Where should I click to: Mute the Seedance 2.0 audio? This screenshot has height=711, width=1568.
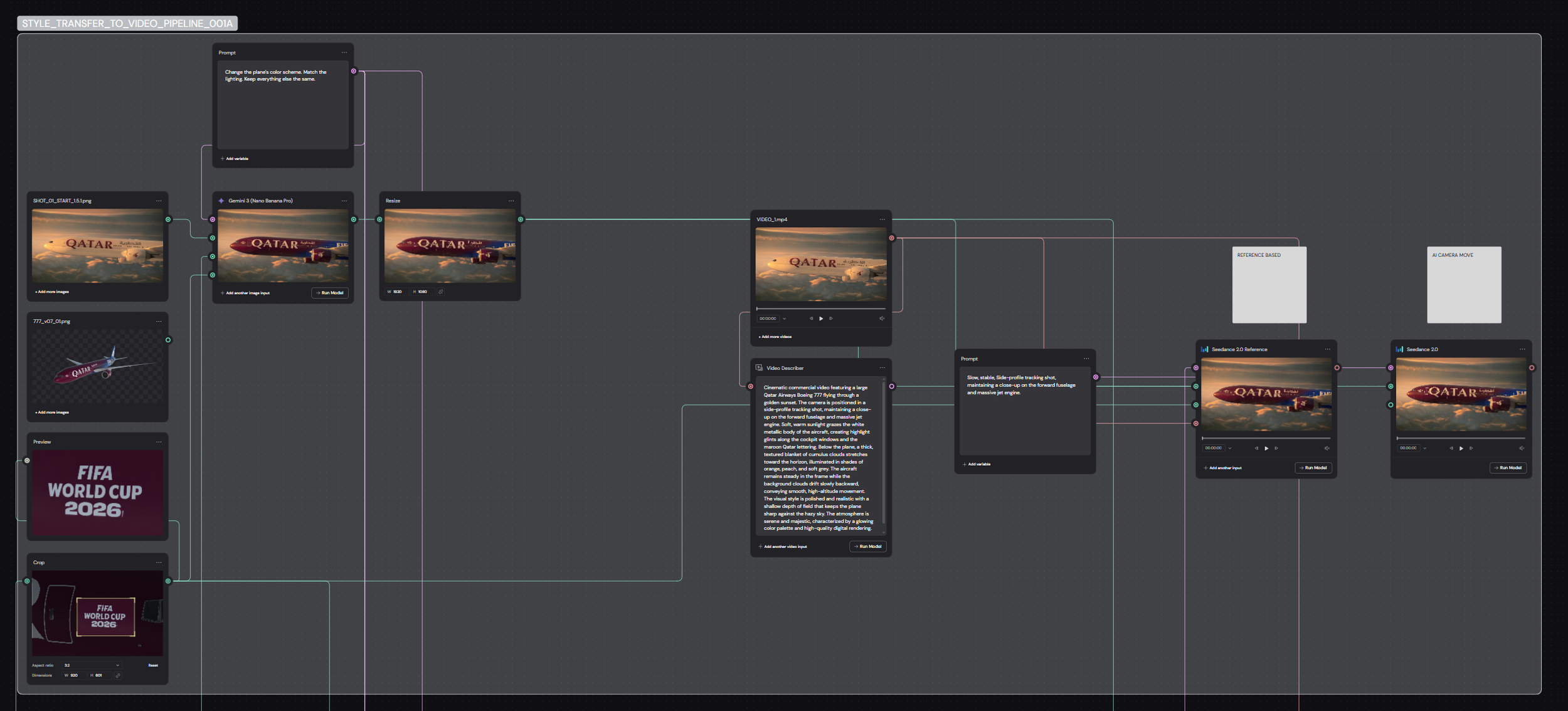1522,448
